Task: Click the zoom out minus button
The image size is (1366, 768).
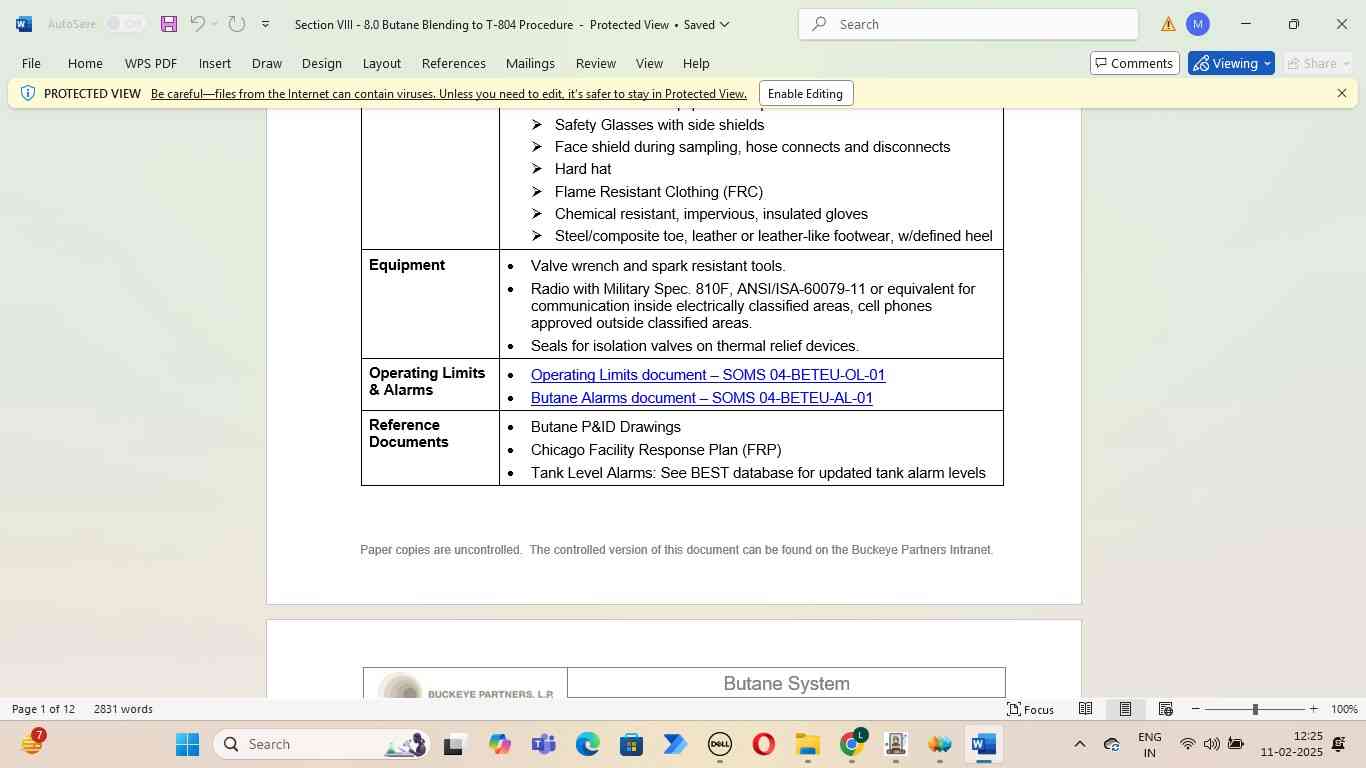Action: pos(1195,709)
